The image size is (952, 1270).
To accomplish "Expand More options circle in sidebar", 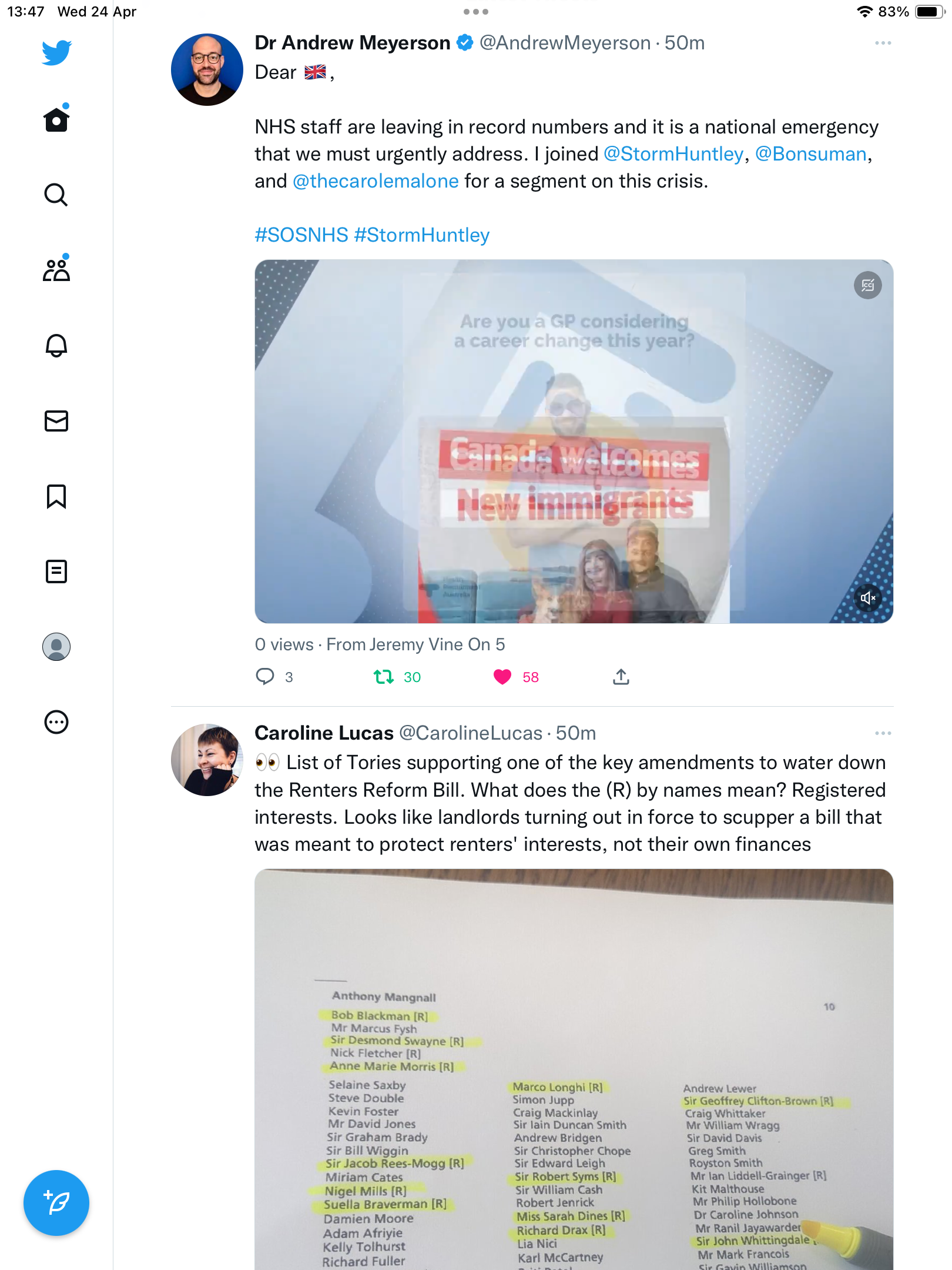I will pos(56,722).
